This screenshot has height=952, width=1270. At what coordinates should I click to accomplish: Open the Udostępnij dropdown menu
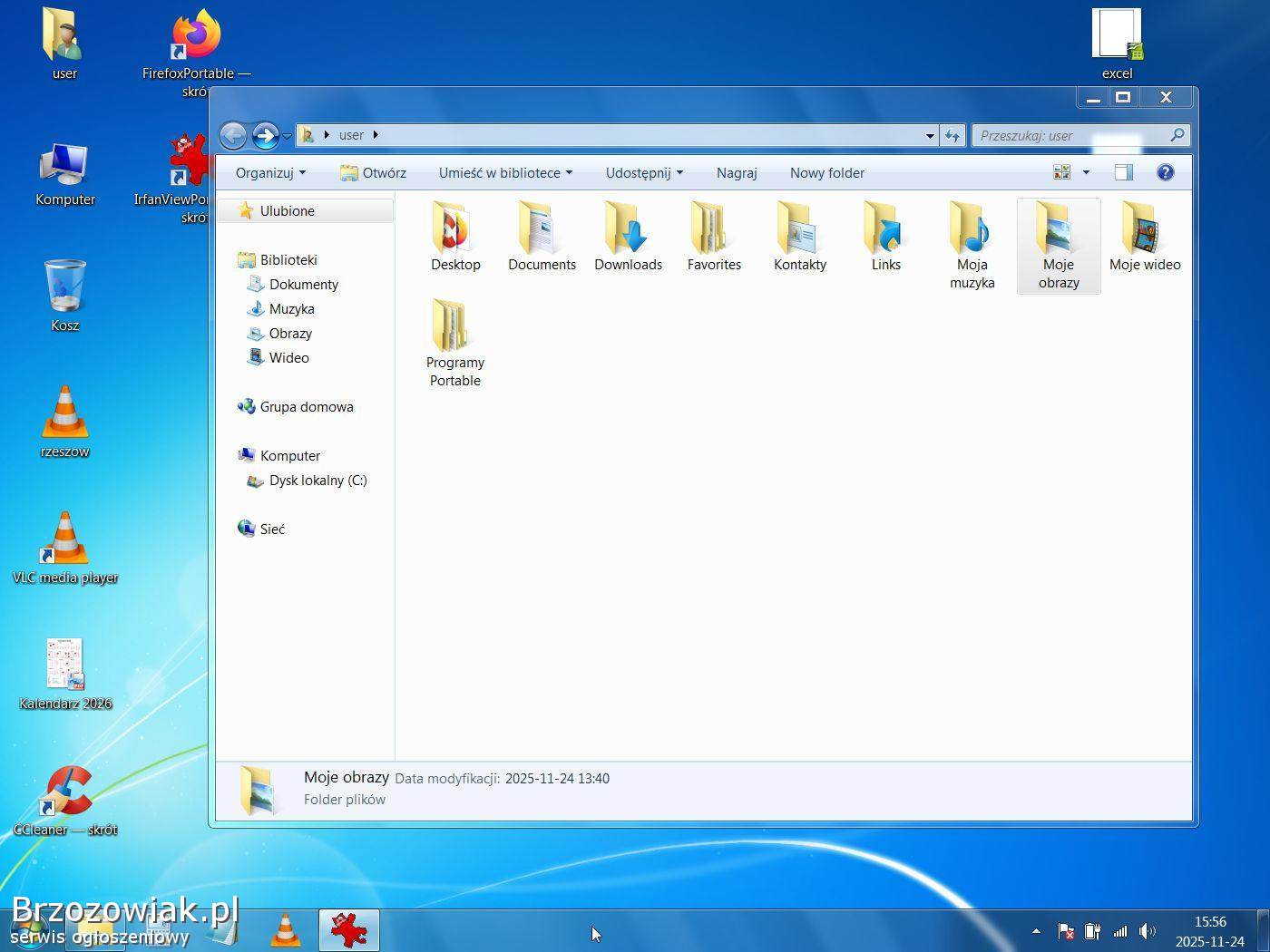pyautogui.click(x=644, y=172)
